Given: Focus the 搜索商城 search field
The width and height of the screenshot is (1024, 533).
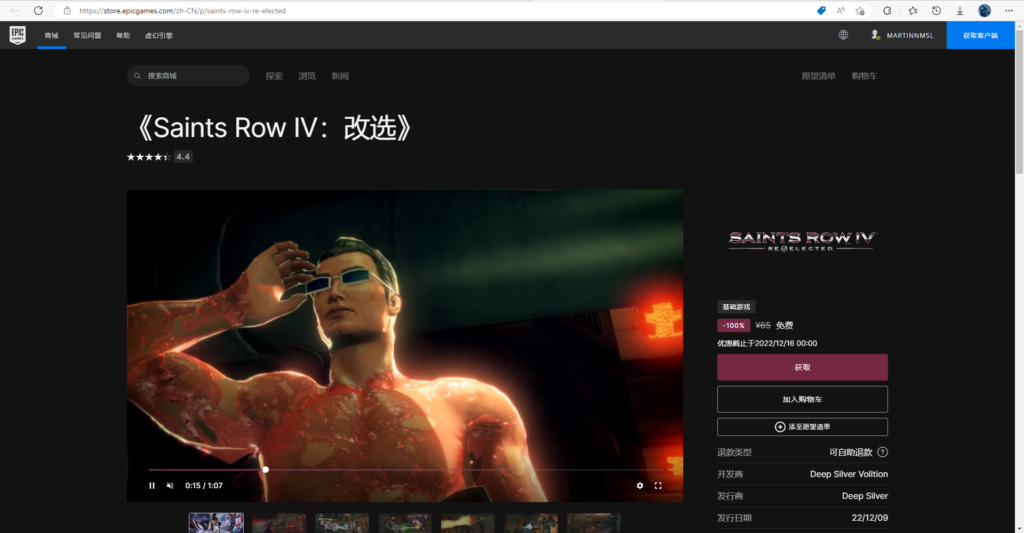Looking at the screenshot, I should [188, 76].
